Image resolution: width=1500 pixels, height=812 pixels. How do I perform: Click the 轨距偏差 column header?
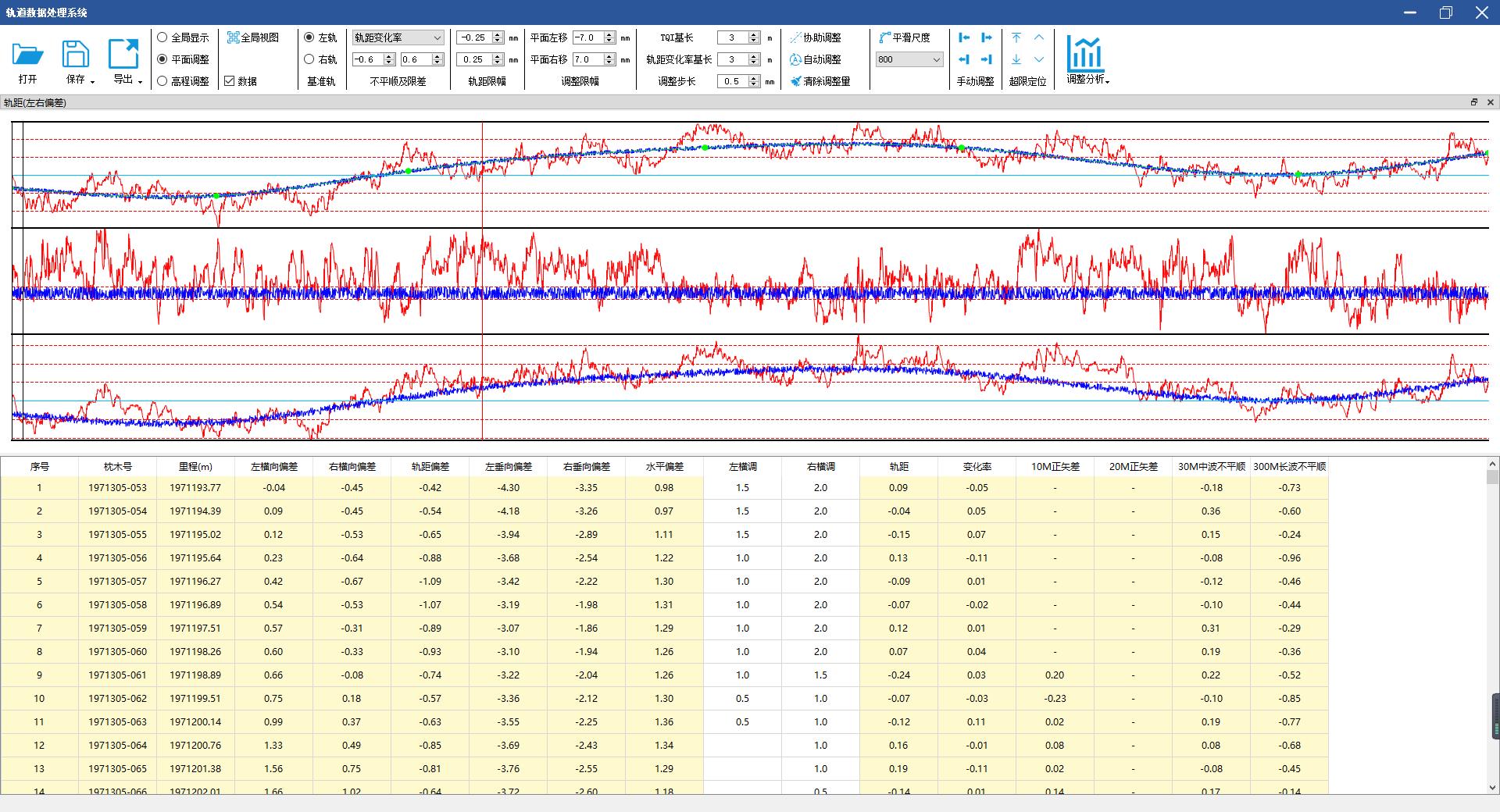[430, 466]
